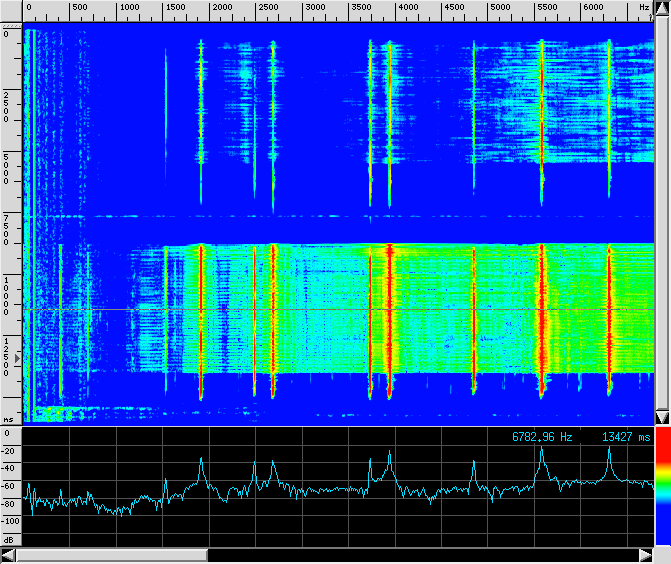
Task: Click the empty horizontal scrollbar track
Action: (x=420, y=554)
